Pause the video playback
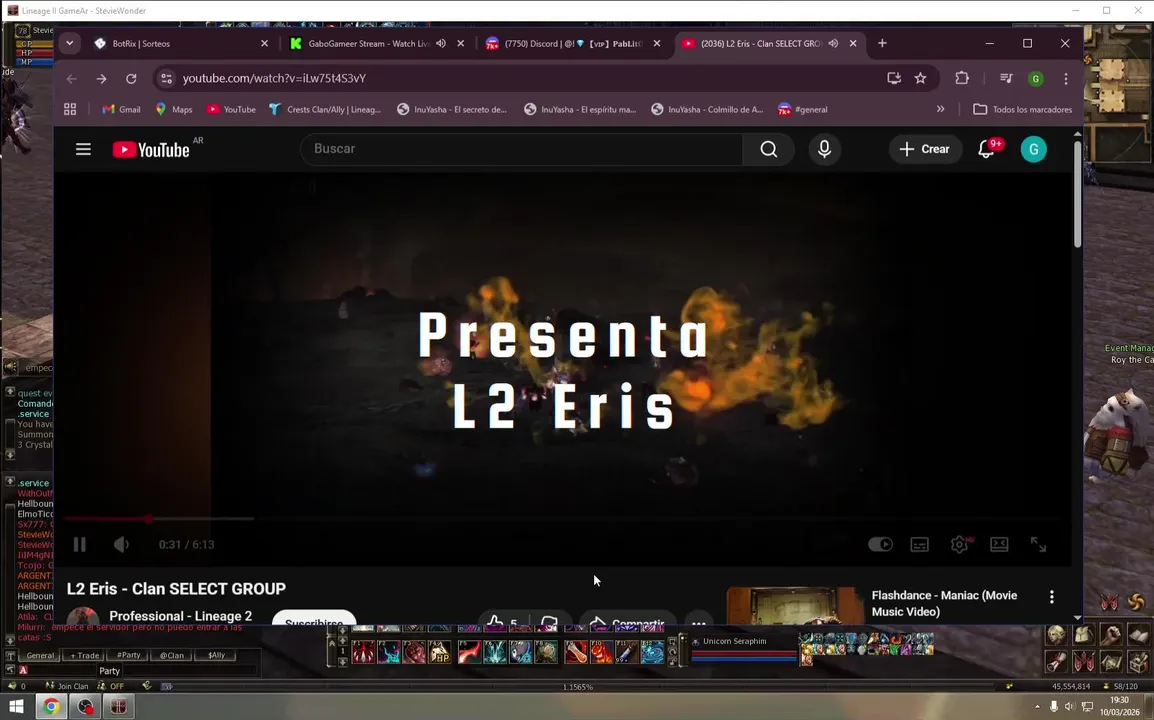Viewport: 1154px width, 720px height. 79,545
